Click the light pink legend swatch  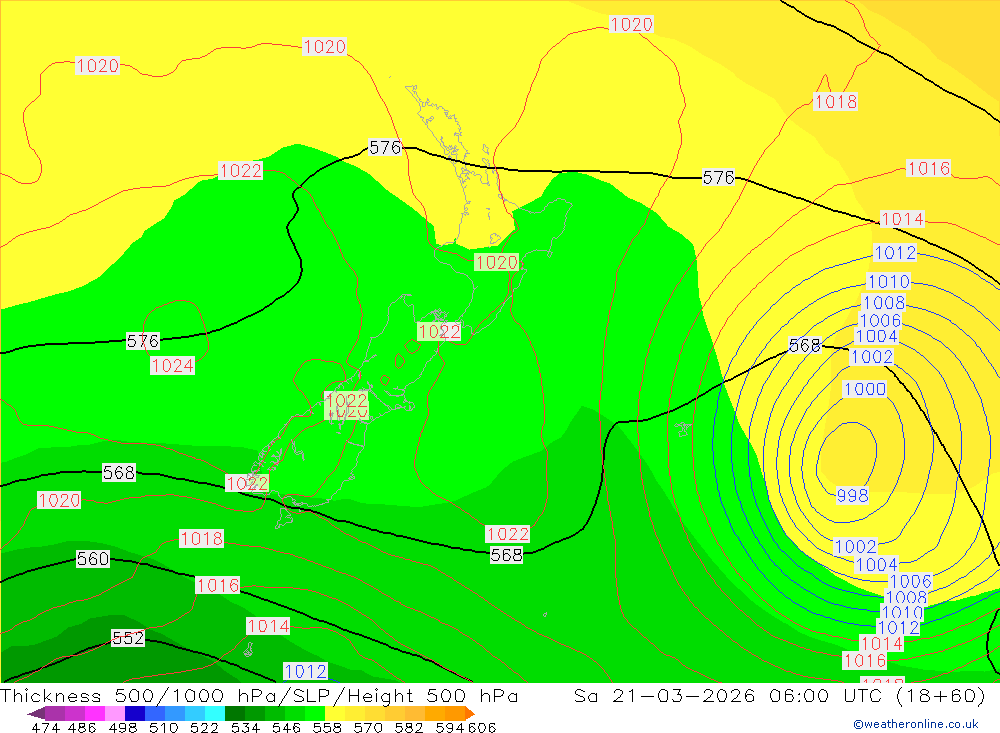(x=115, y=713)
